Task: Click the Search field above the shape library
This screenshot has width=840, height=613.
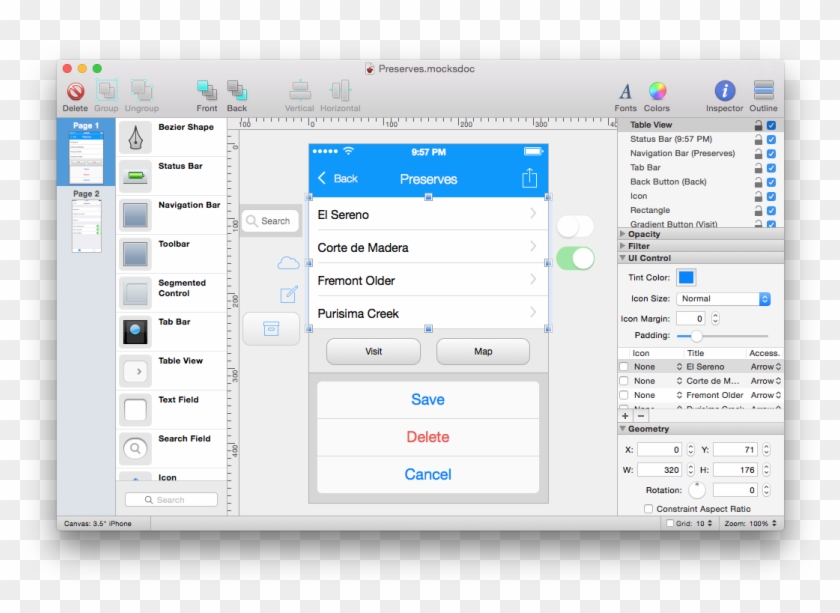Action: (x=170, y=499)
